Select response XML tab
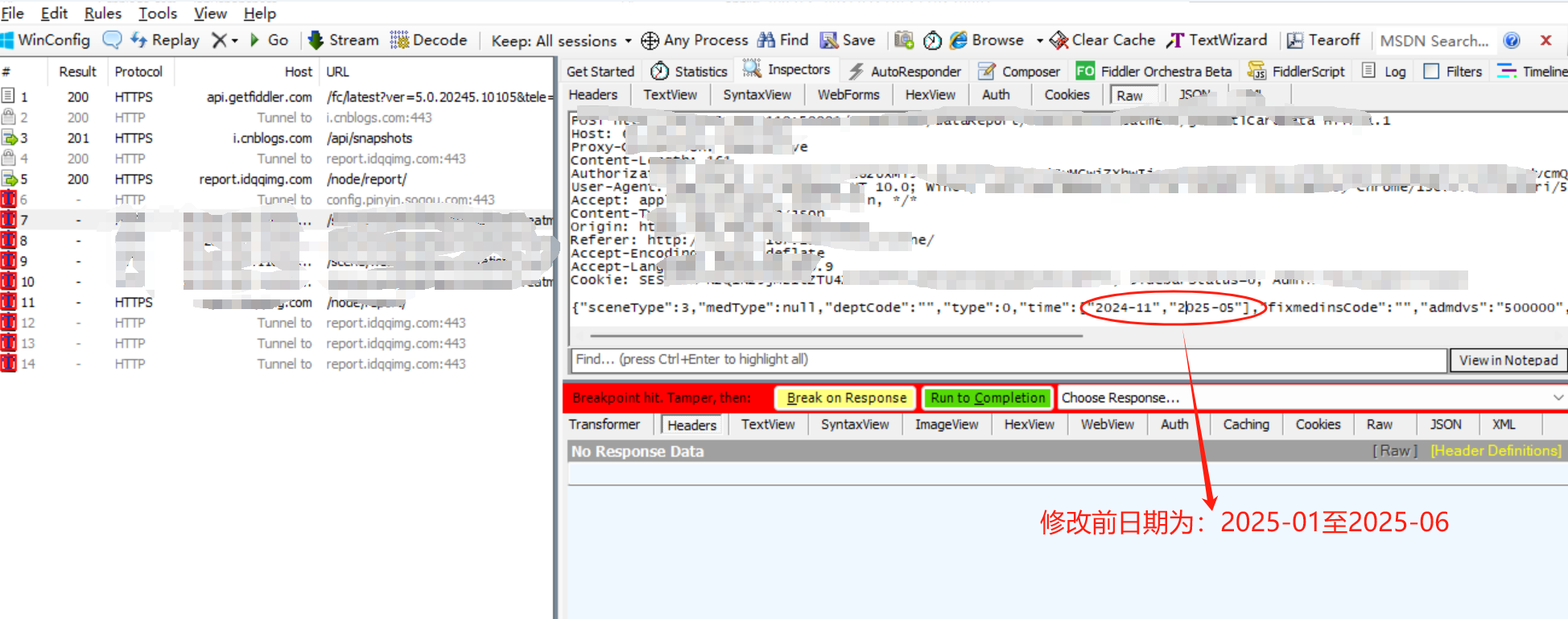The image size is (1568, 619). point(1504,424)
